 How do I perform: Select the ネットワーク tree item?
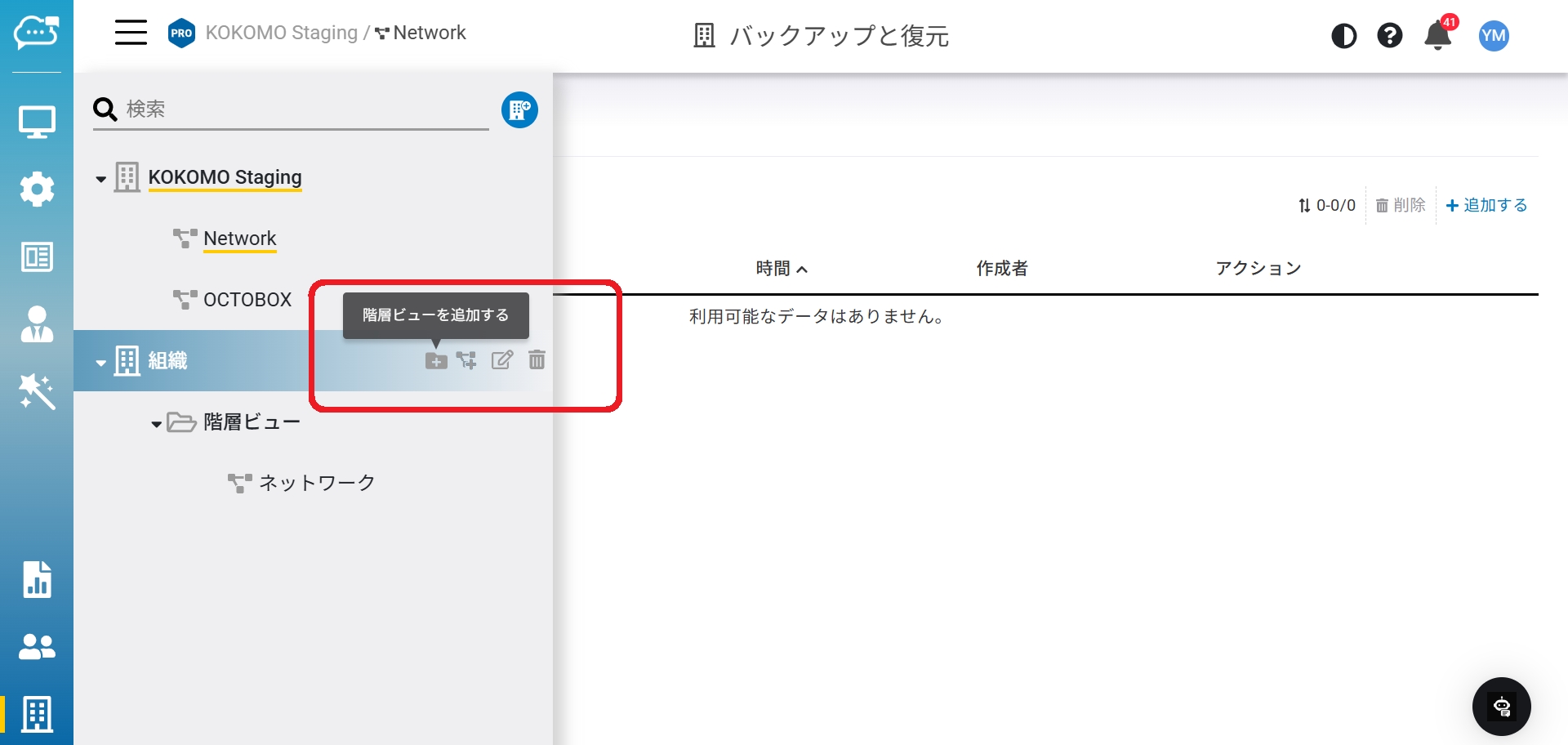click(x=316, y=484)
